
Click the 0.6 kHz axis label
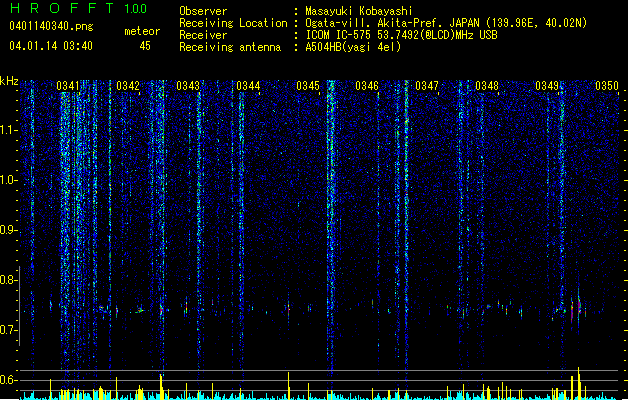(9, 380)
